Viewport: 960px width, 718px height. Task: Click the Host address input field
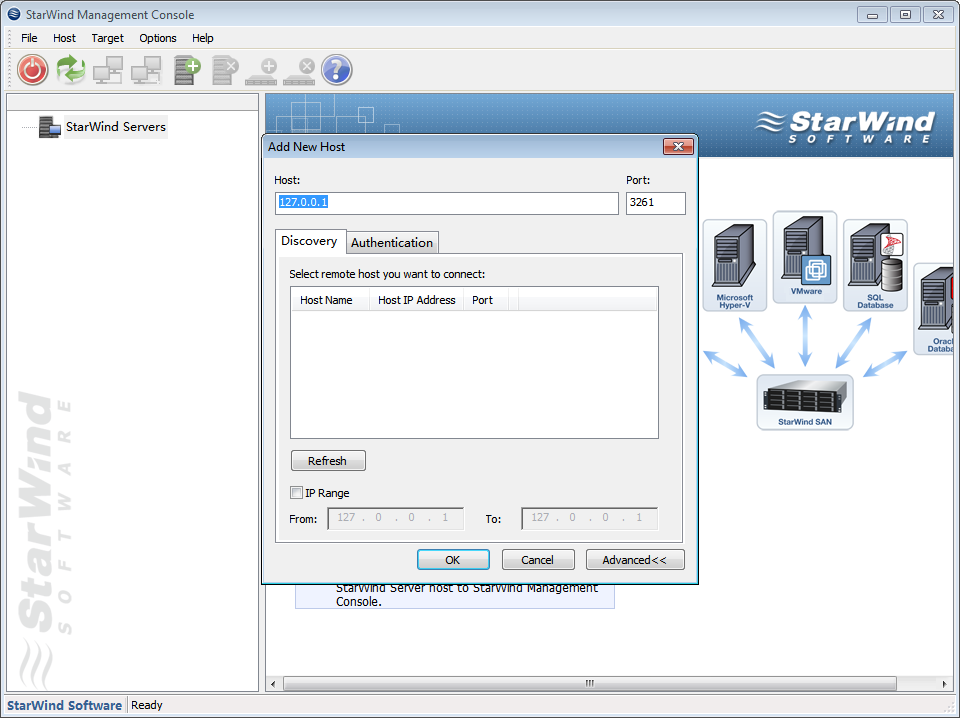pyautogui.click(x=447, y=203)
